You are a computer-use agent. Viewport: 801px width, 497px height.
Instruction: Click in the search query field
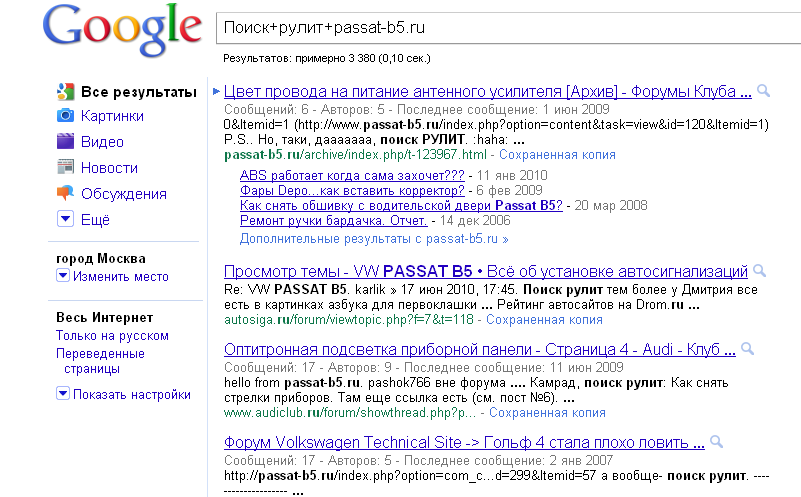pos(508,28)
